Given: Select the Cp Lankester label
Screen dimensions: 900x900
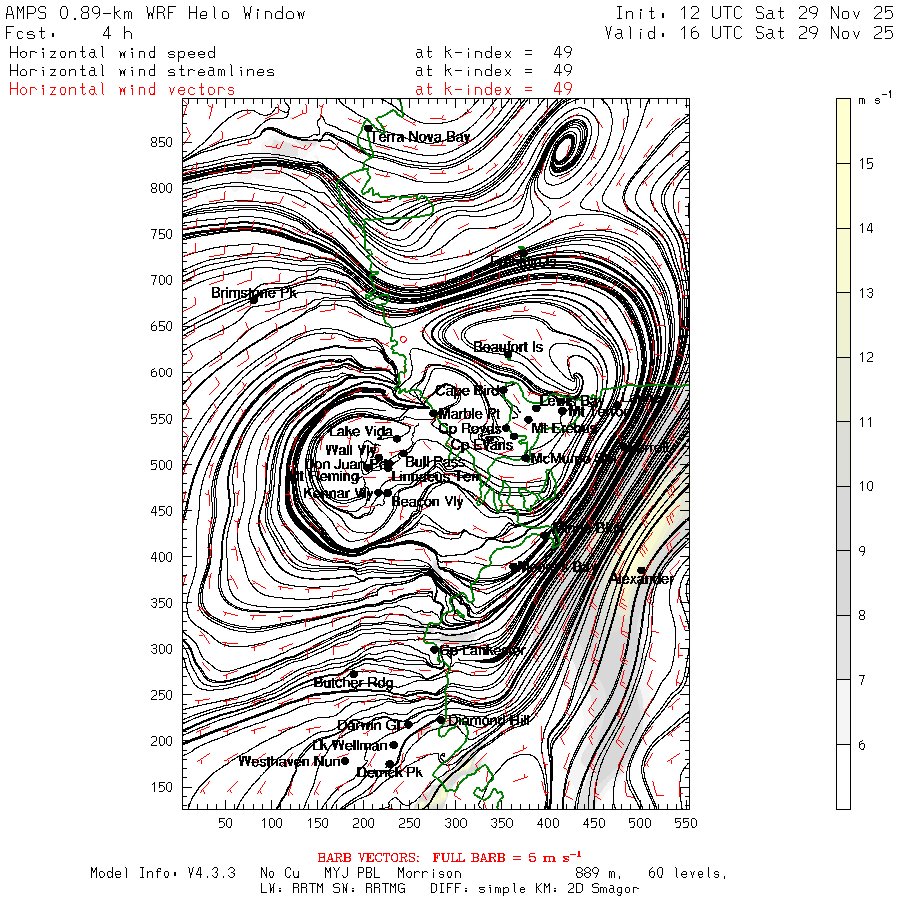Looking at the screenshot, I should 482,650.
